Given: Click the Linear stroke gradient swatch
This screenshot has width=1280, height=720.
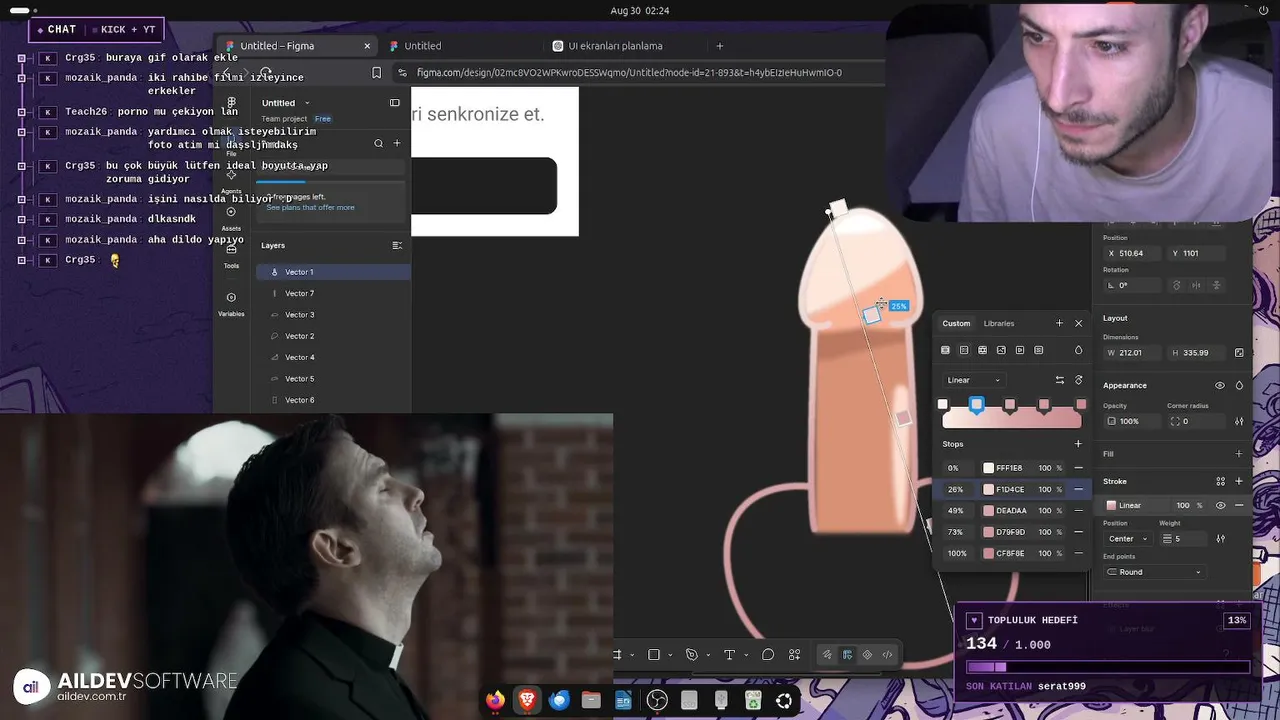Looking at the screenshot, I should (x=1111, y=506).
